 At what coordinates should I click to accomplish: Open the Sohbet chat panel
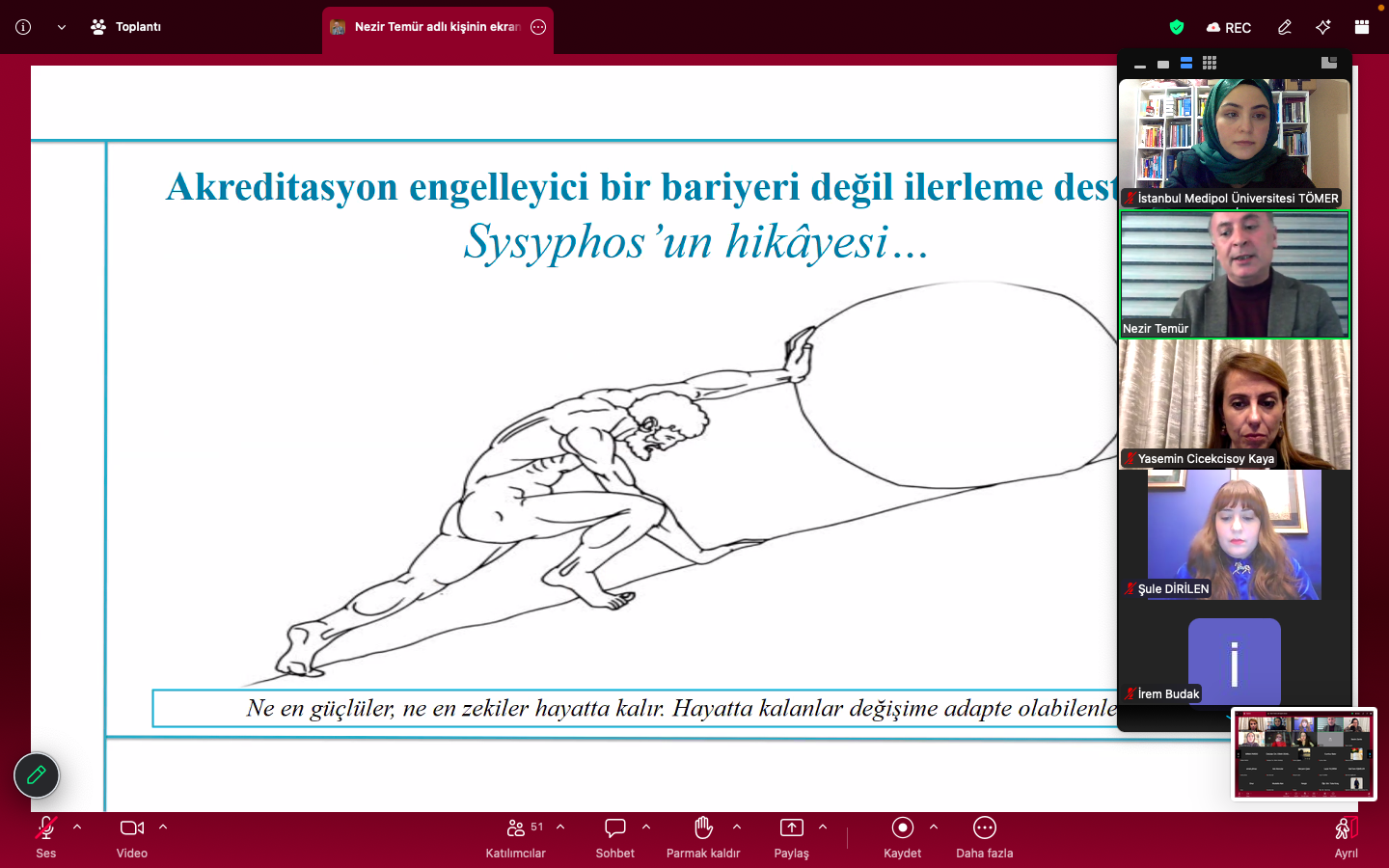(615, 836)
